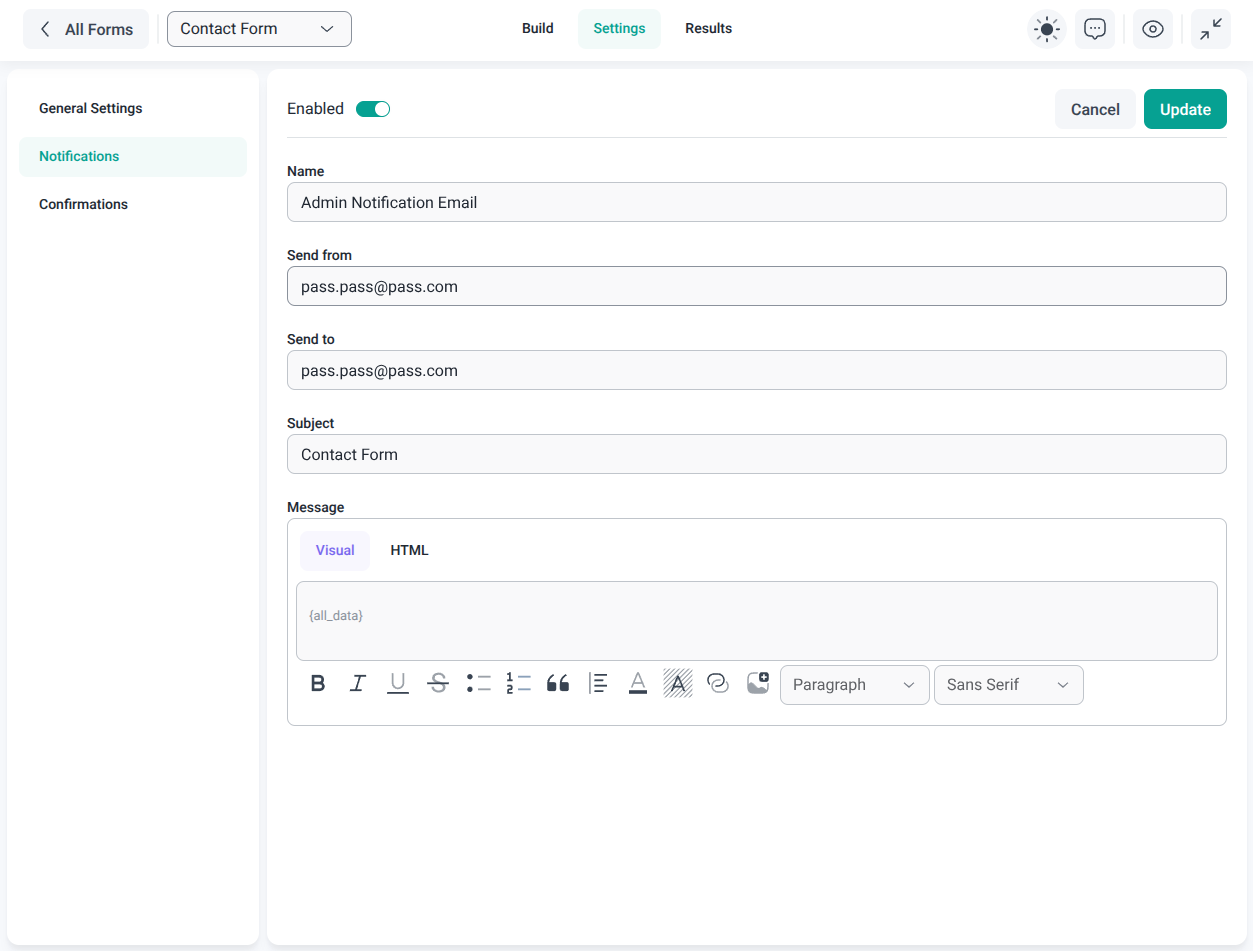Viewport: 1253px width, 951px height.
Task: Switch to the HTML editor tab
Action: coord(409,551)
